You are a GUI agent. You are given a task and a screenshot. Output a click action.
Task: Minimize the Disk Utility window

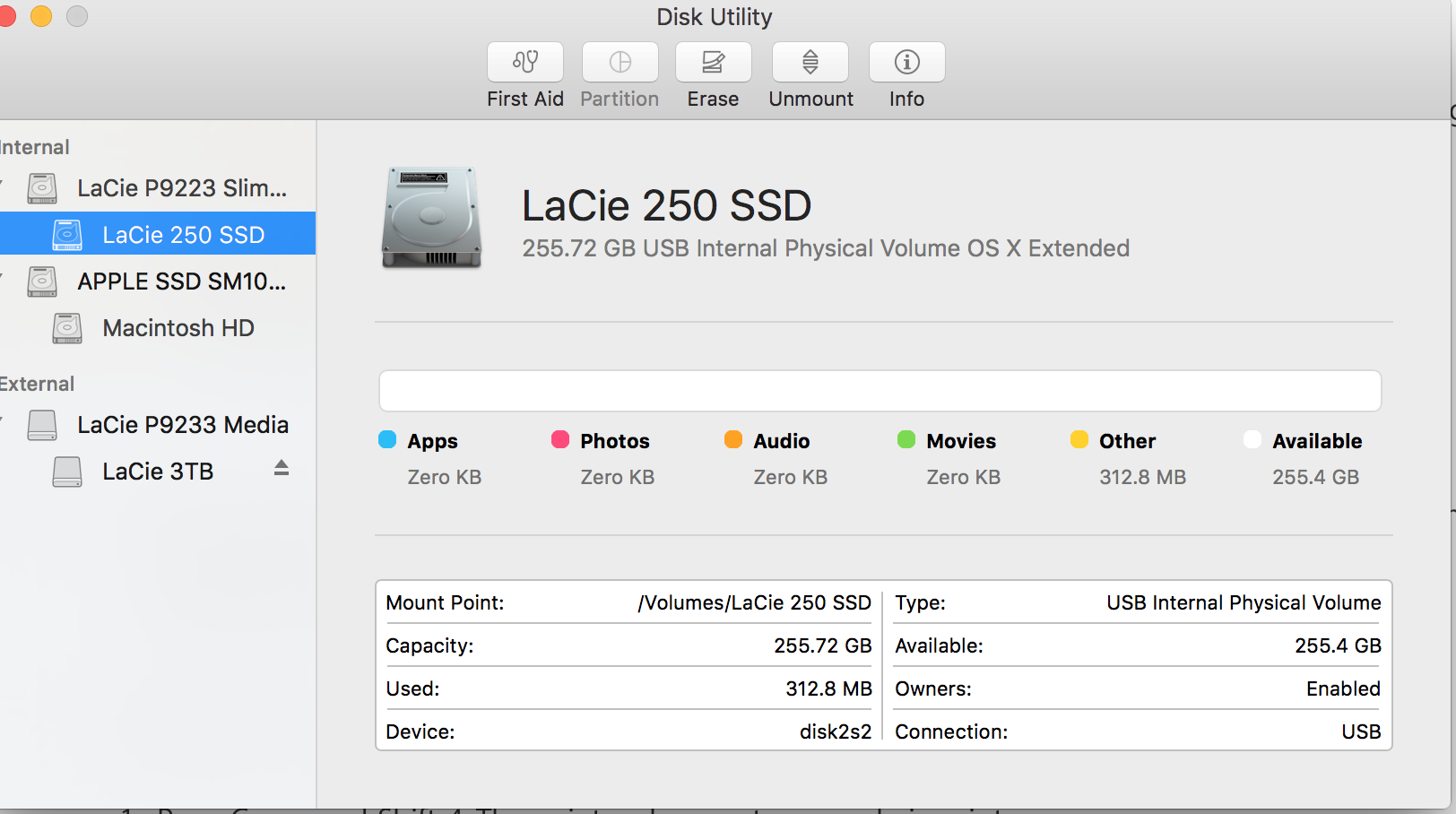click(x=41, y=16)
